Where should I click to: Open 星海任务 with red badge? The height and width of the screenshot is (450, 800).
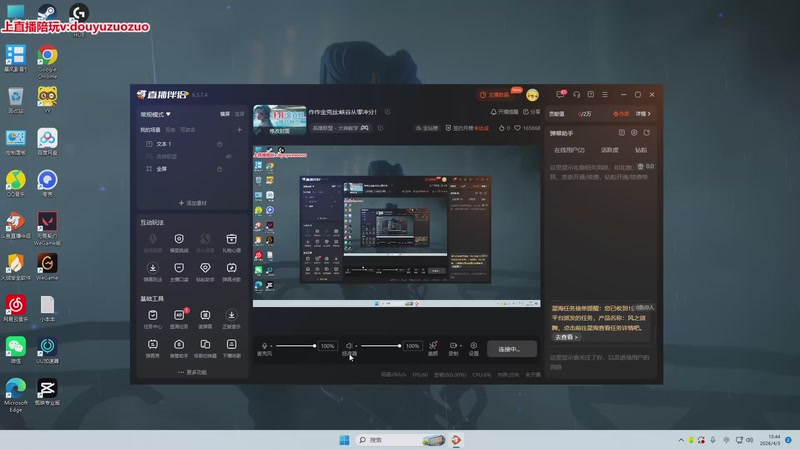click(179, 315)
